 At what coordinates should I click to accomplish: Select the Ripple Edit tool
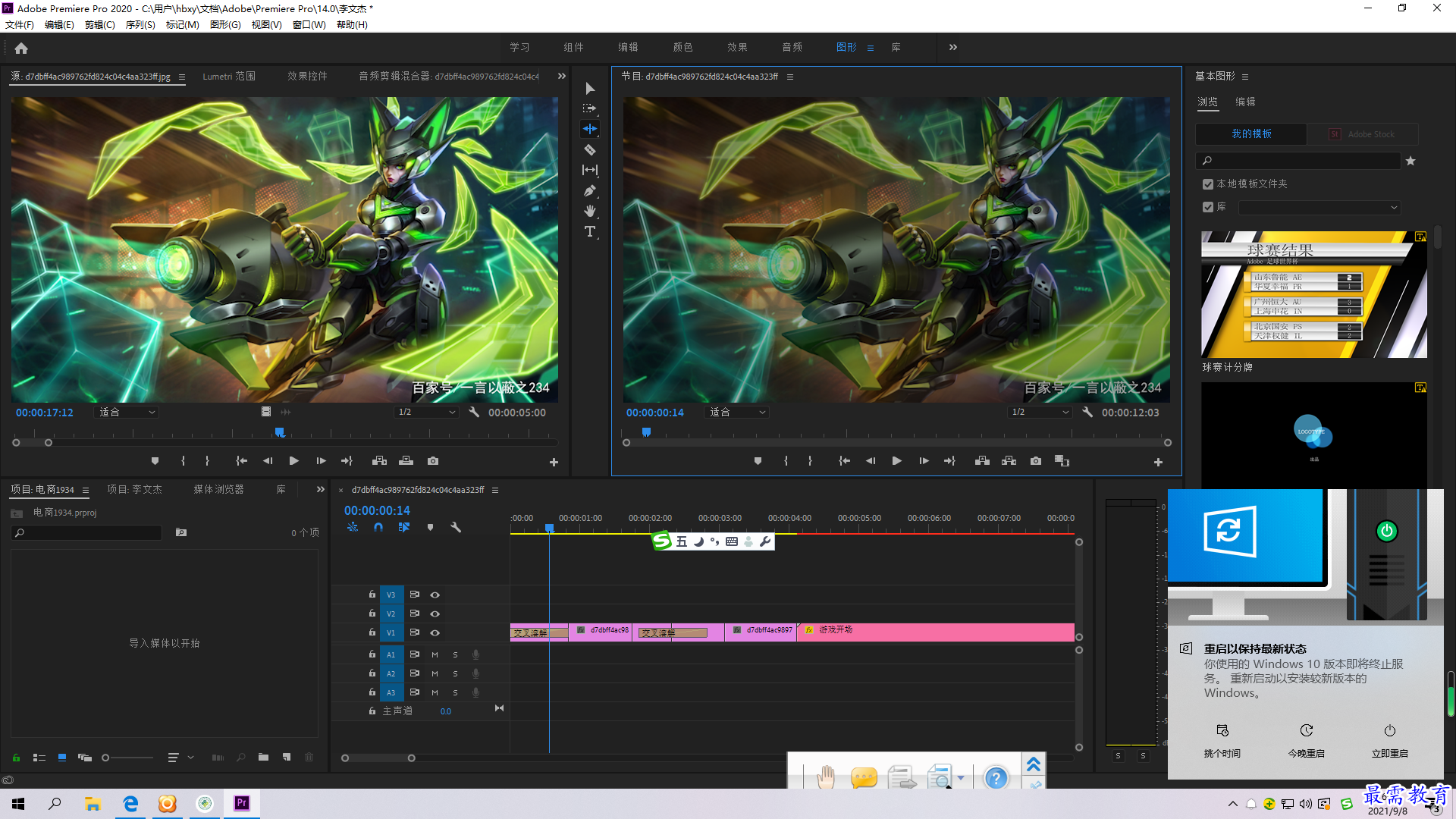pos(590,129)
